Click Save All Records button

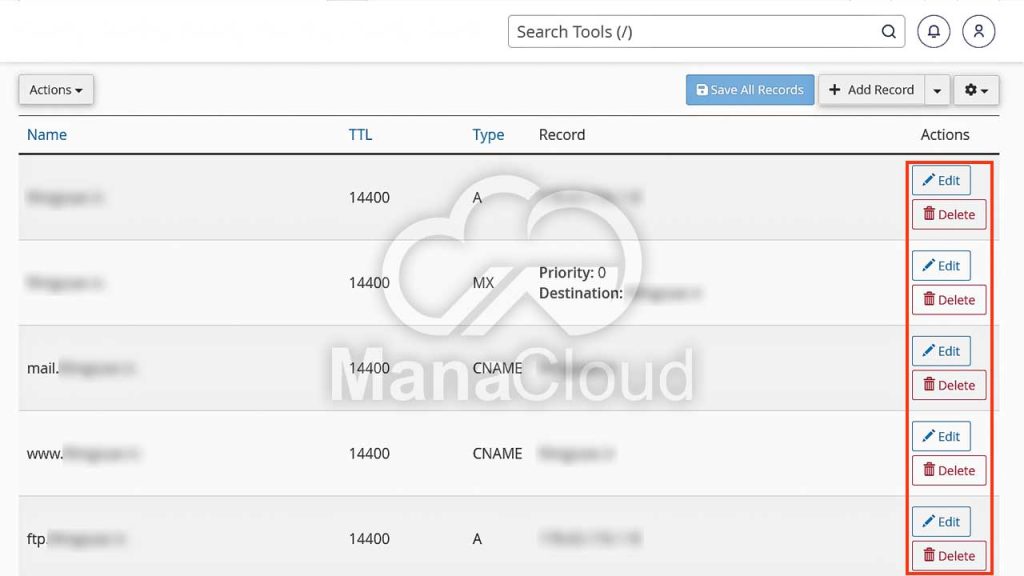[x=749, y=90]
